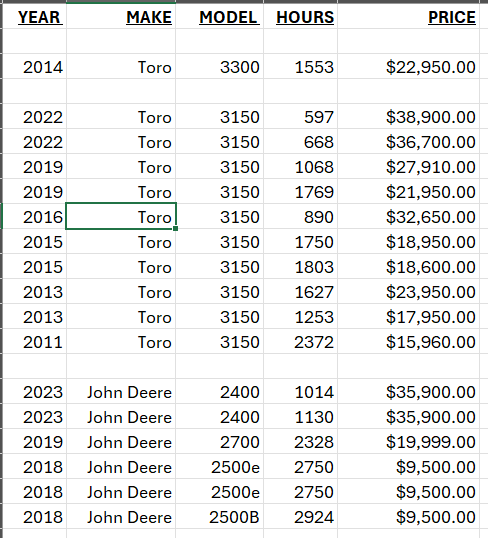
Task: Click the cell showing 597 hours
Action: point(300,117)
